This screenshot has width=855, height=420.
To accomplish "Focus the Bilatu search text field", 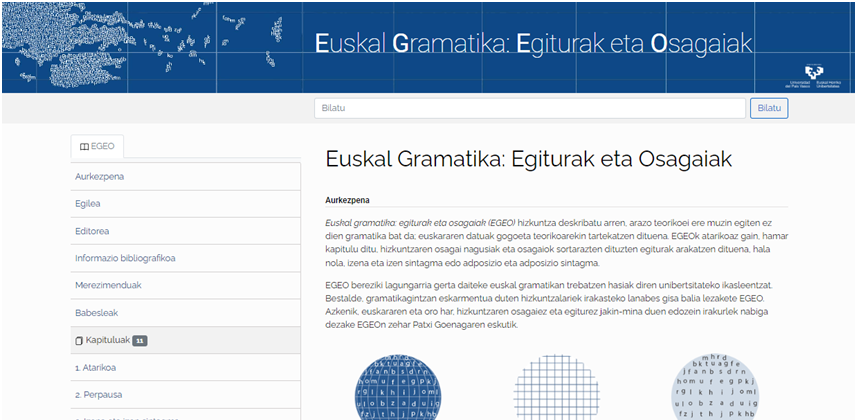I will 530,108.
